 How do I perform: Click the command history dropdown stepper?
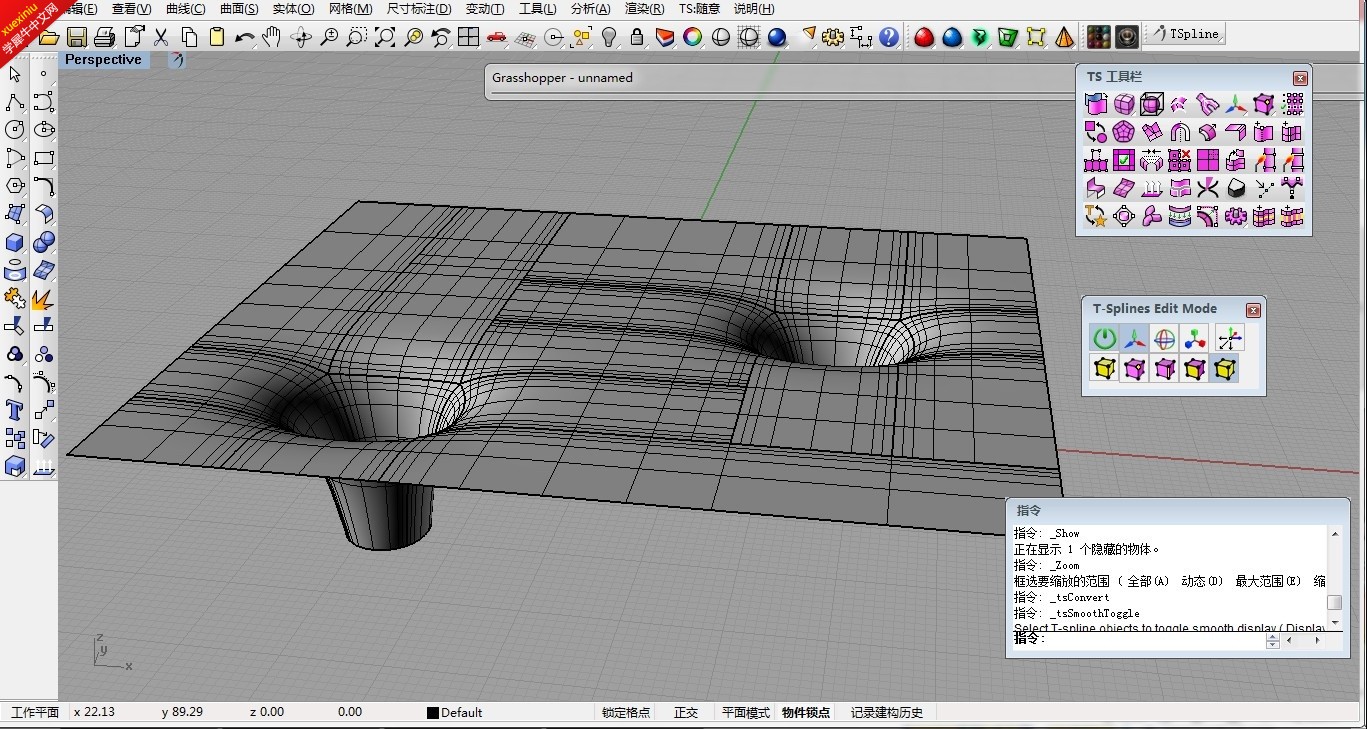(x=1272, y=640)
